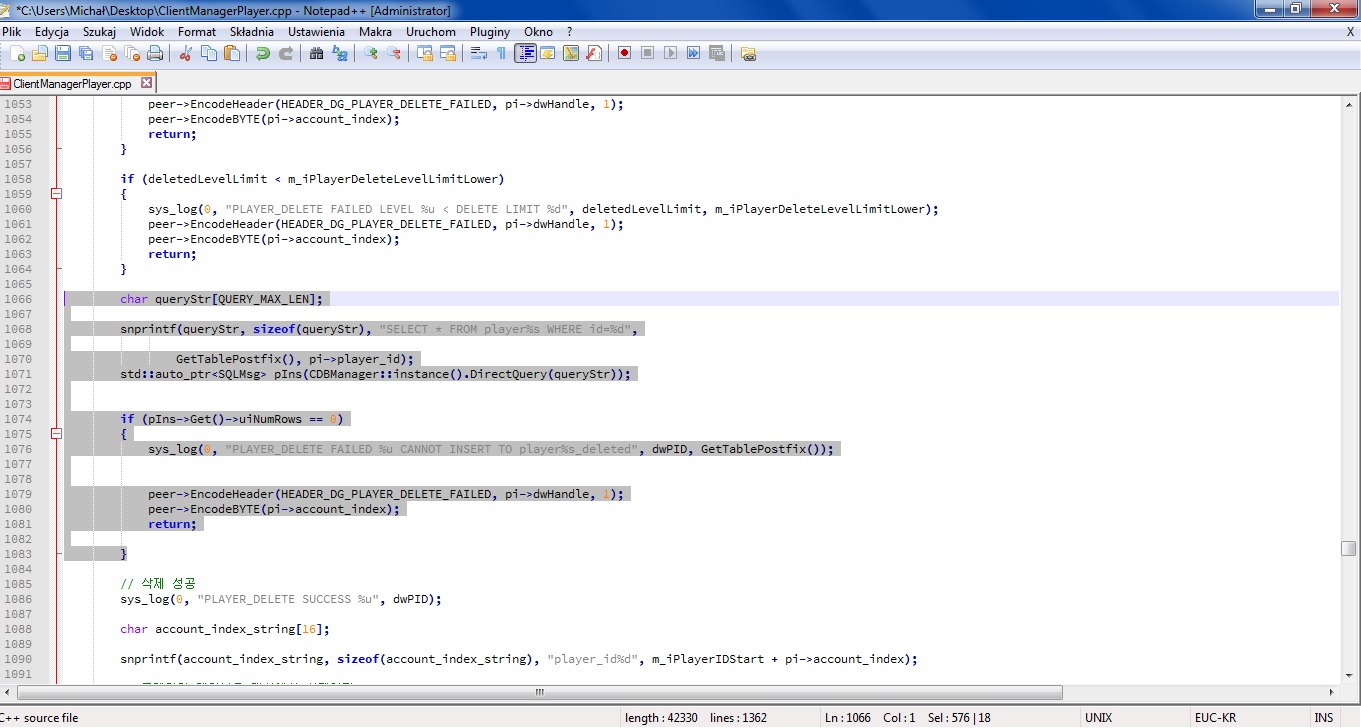Cut selection with the scissors icon
1361x728 pixels.
[x=186, y=53]
